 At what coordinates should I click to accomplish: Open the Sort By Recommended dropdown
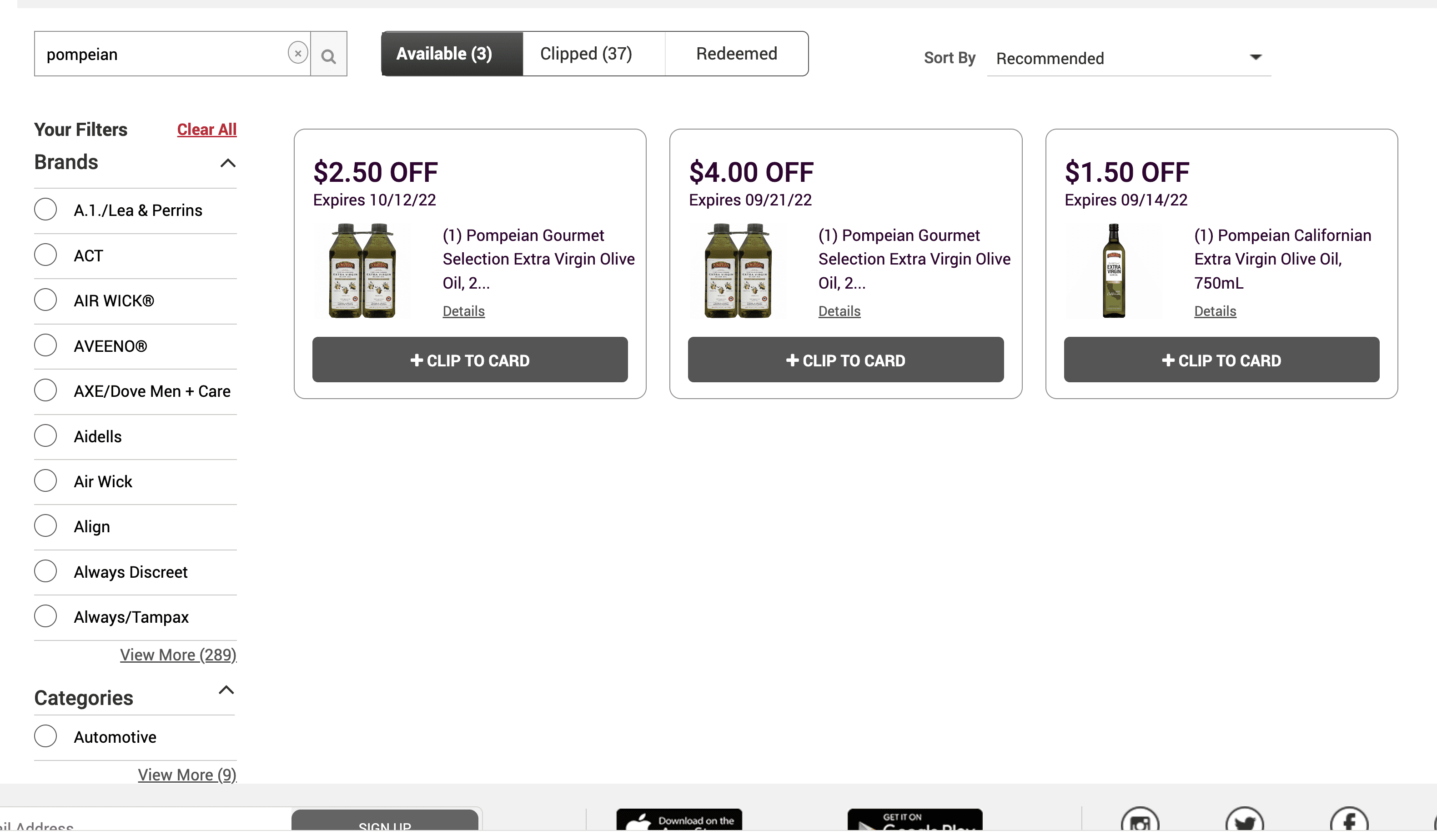[x=1129, y=58]
